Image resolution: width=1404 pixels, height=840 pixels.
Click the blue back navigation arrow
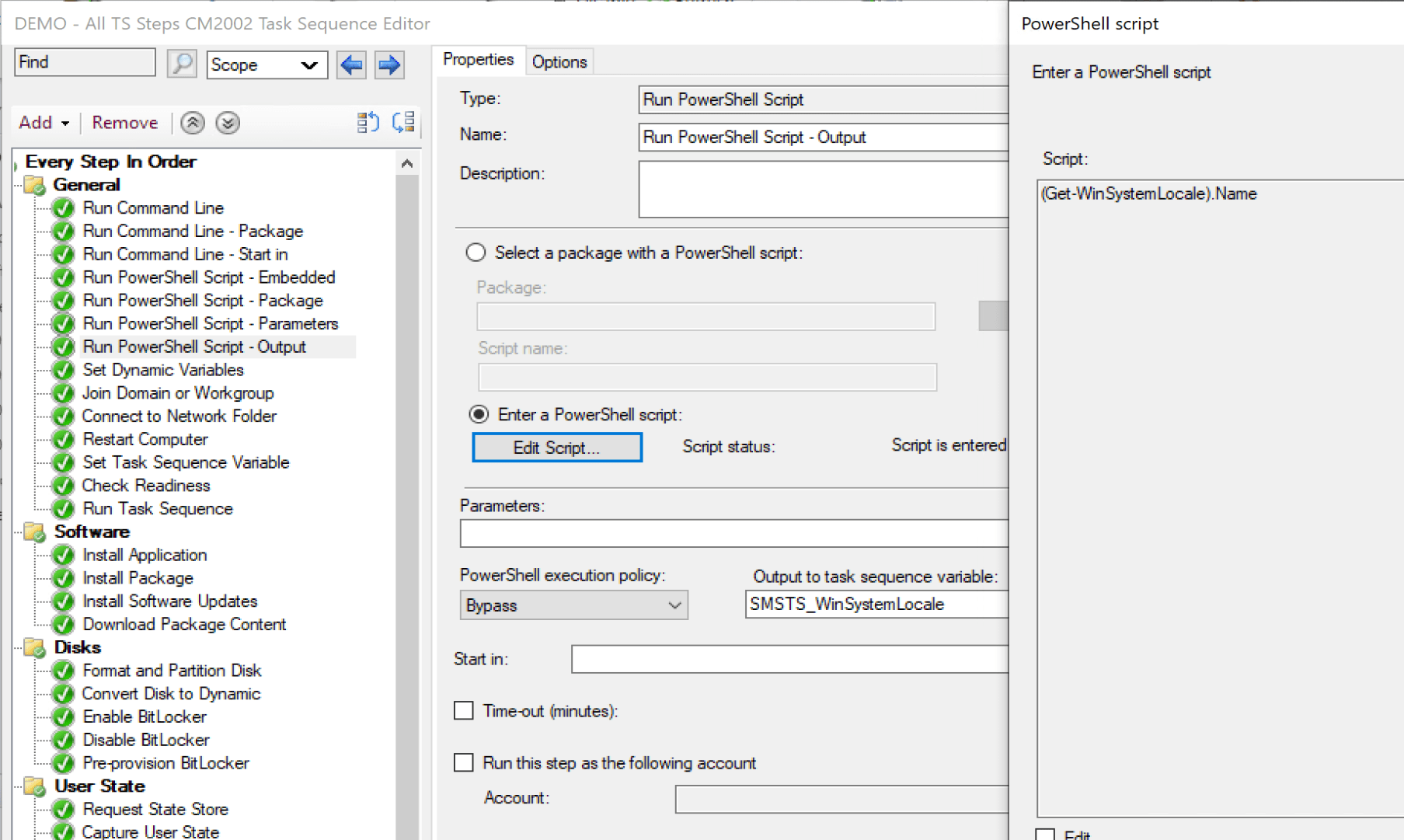pyautogui.click(x=350, y=64)
